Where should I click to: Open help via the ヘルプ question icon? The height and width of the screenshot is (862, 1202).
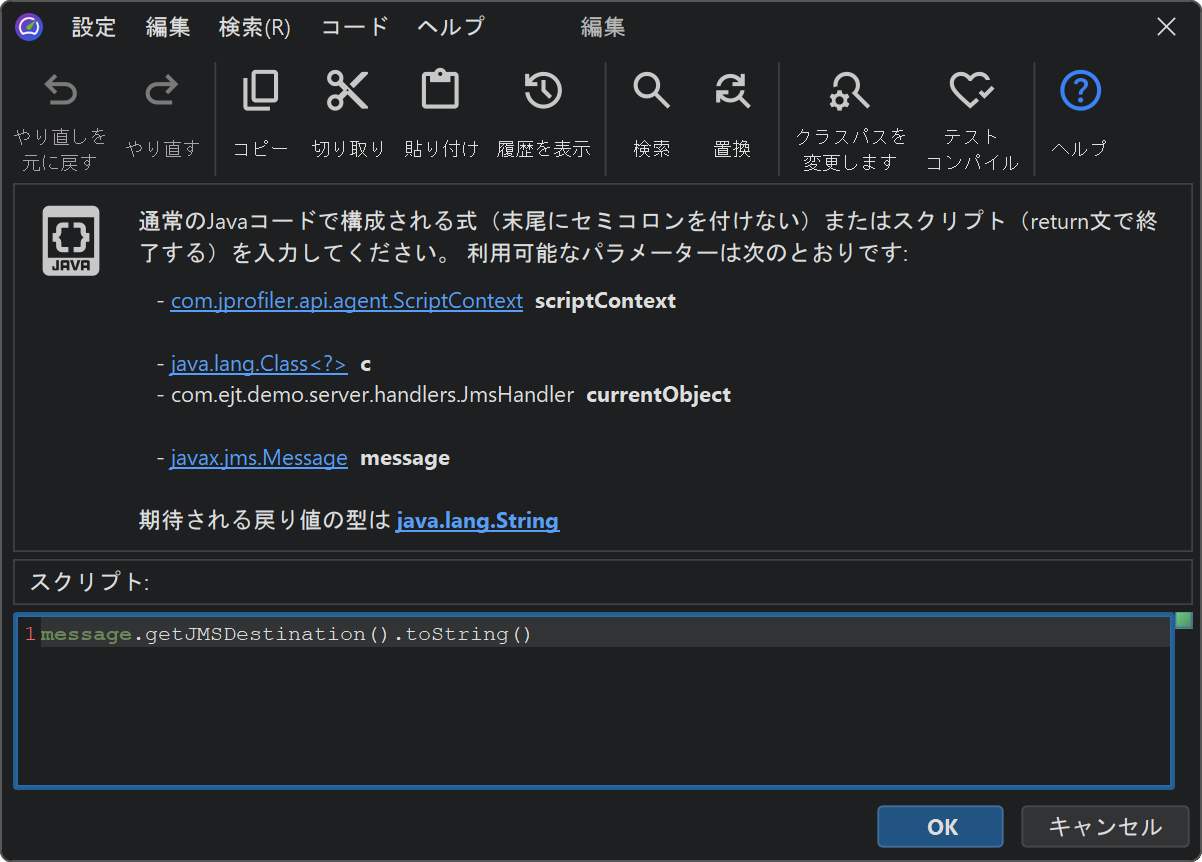click(x=1079, y=93)
